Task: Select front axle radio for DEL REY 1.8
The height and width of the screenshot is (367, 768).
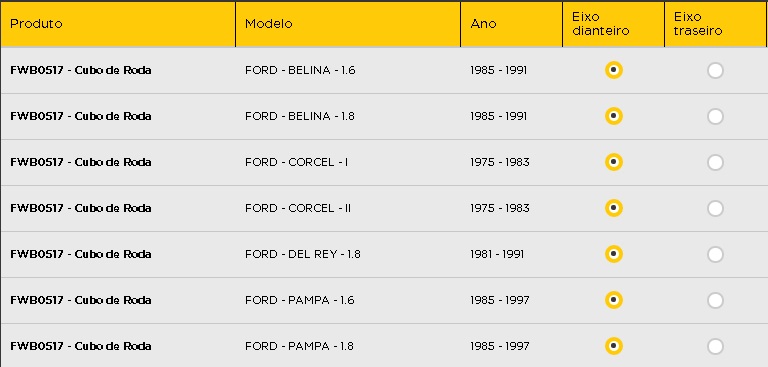Action: coord(614,254)
